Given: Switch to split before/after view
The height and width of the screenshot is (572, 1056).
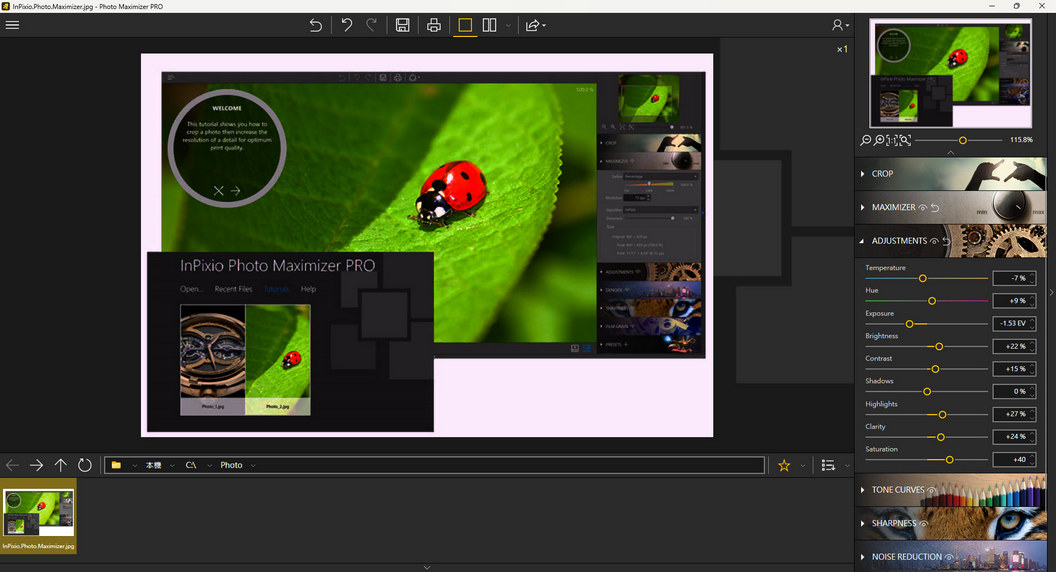Looking at the screenshot, I should pos(490,26).
